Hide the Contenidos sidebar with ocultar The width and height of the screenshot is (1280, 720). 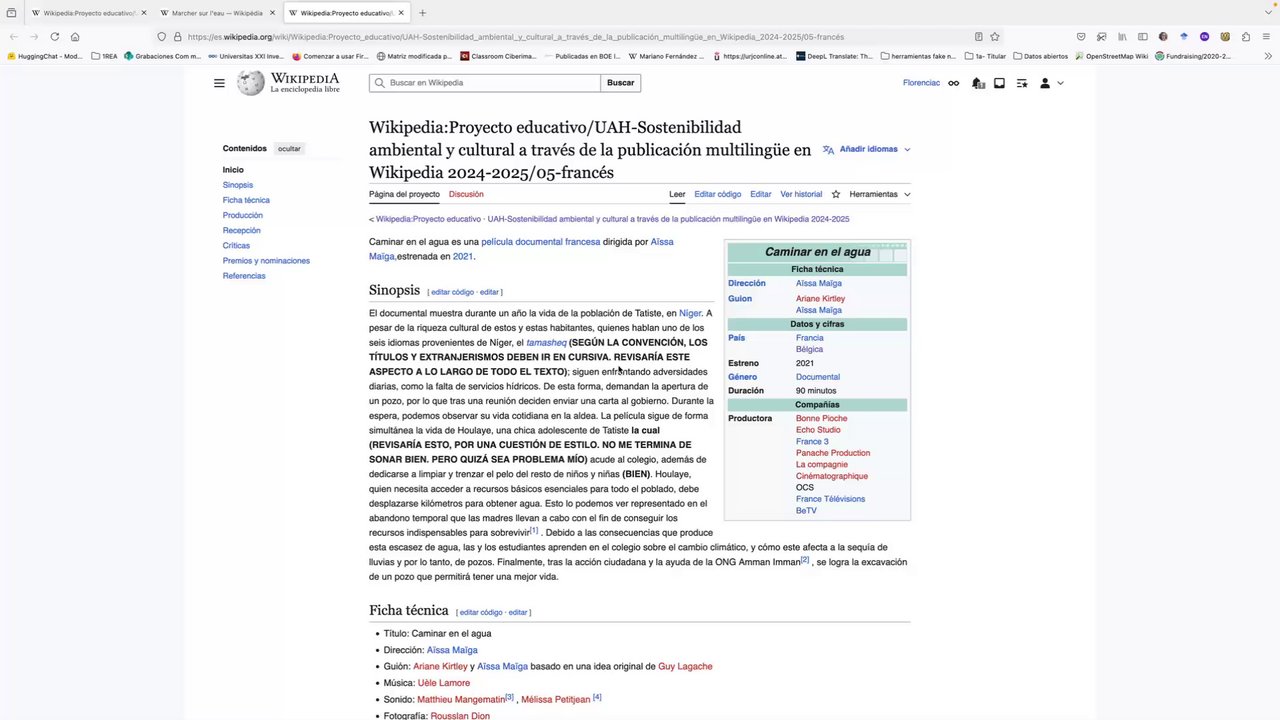pos(289,149)
